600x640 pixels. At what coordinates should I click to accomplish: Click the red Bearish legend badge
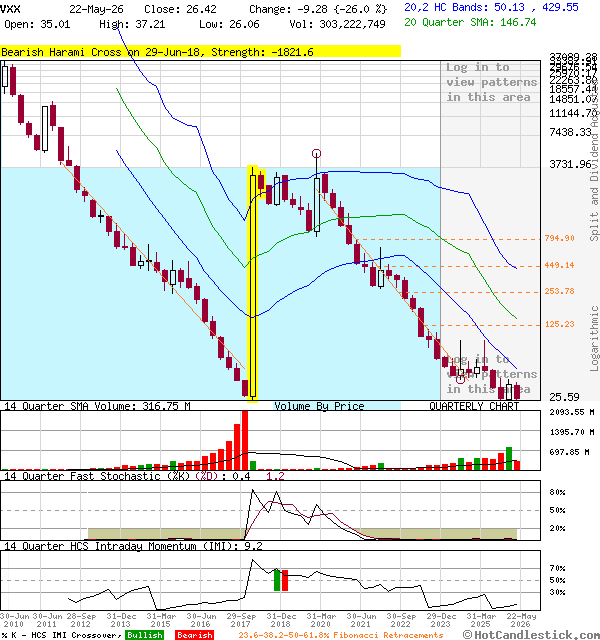click(195, 635)
